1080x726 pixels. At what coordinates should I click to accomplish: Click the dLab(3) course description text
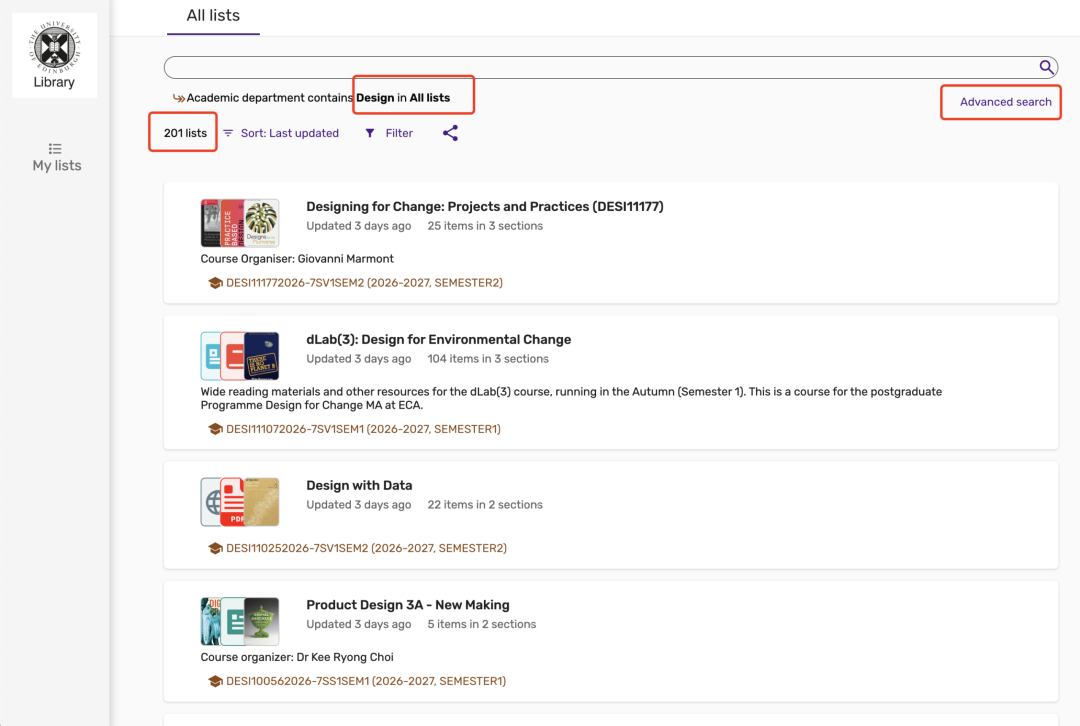tap(571, 398)
